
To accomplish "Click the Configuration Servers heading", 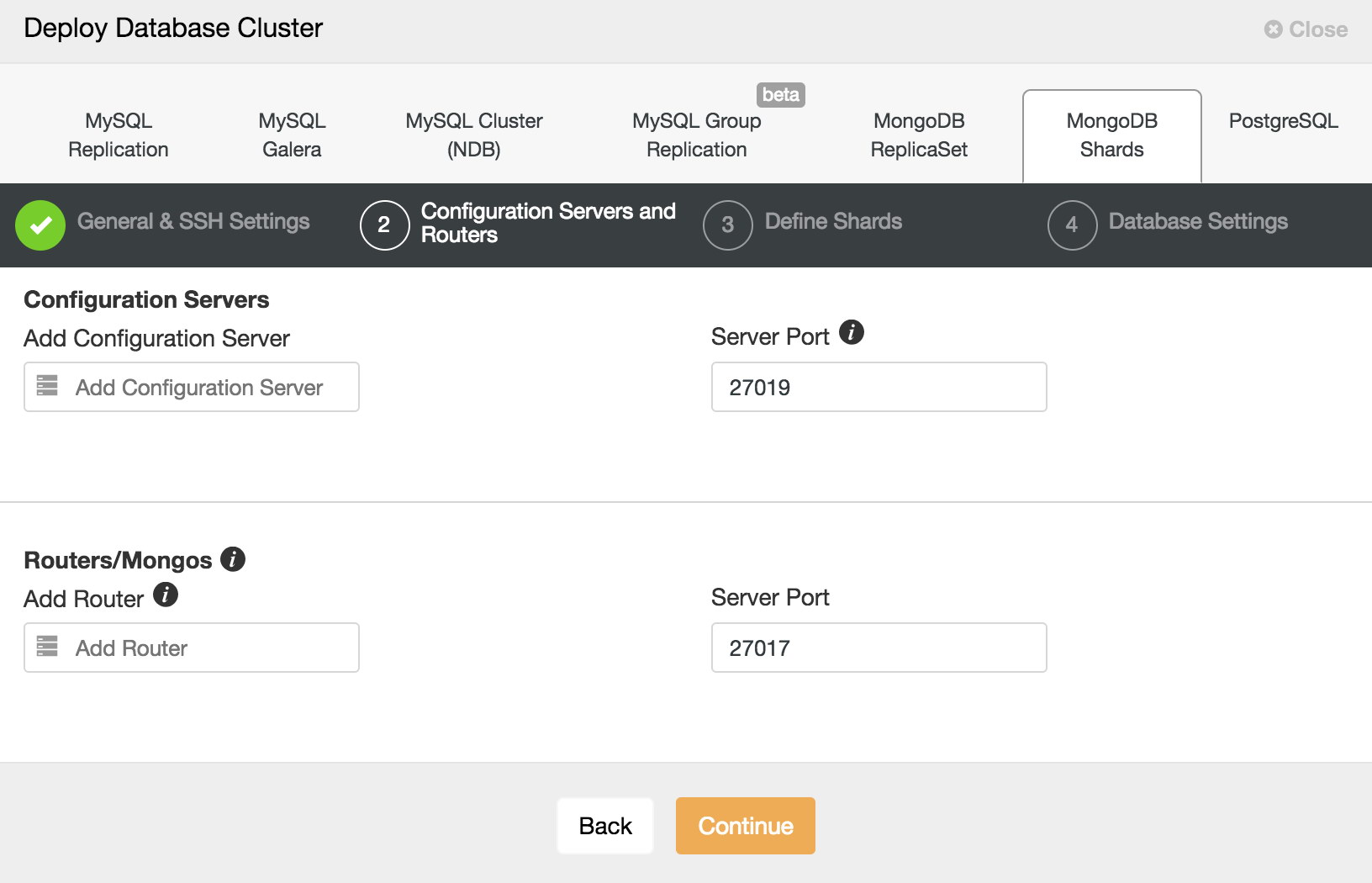I will click(x=146, y=300).
